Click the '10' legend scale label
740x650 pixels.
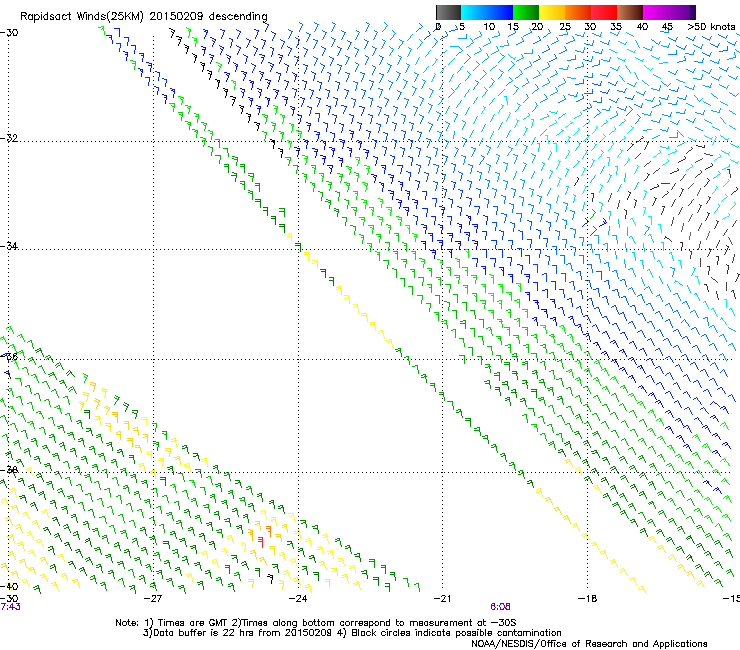[x=489, y=27]
